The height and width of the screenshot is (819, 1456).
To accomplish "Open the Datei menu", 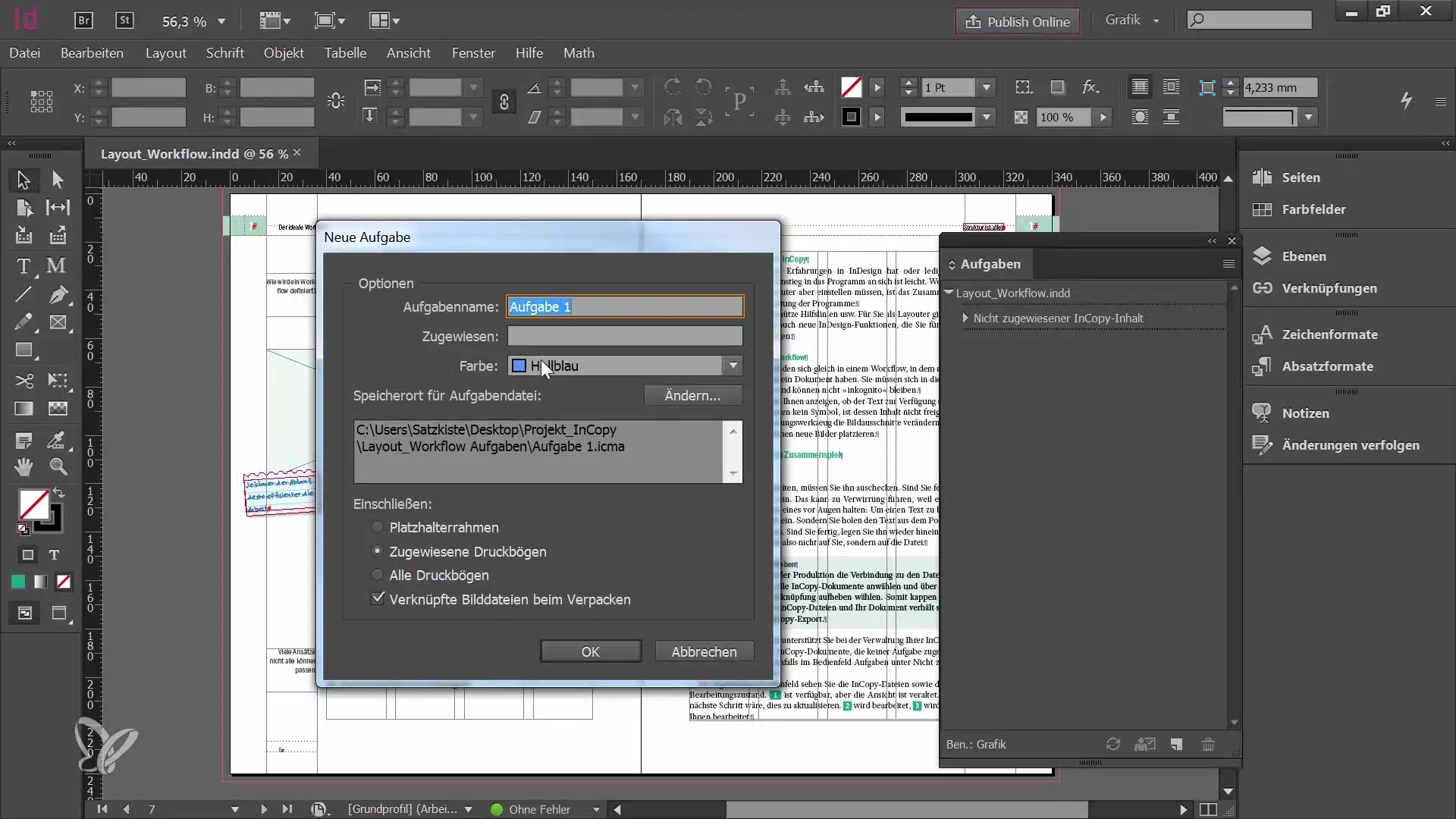I will [25, 53].
